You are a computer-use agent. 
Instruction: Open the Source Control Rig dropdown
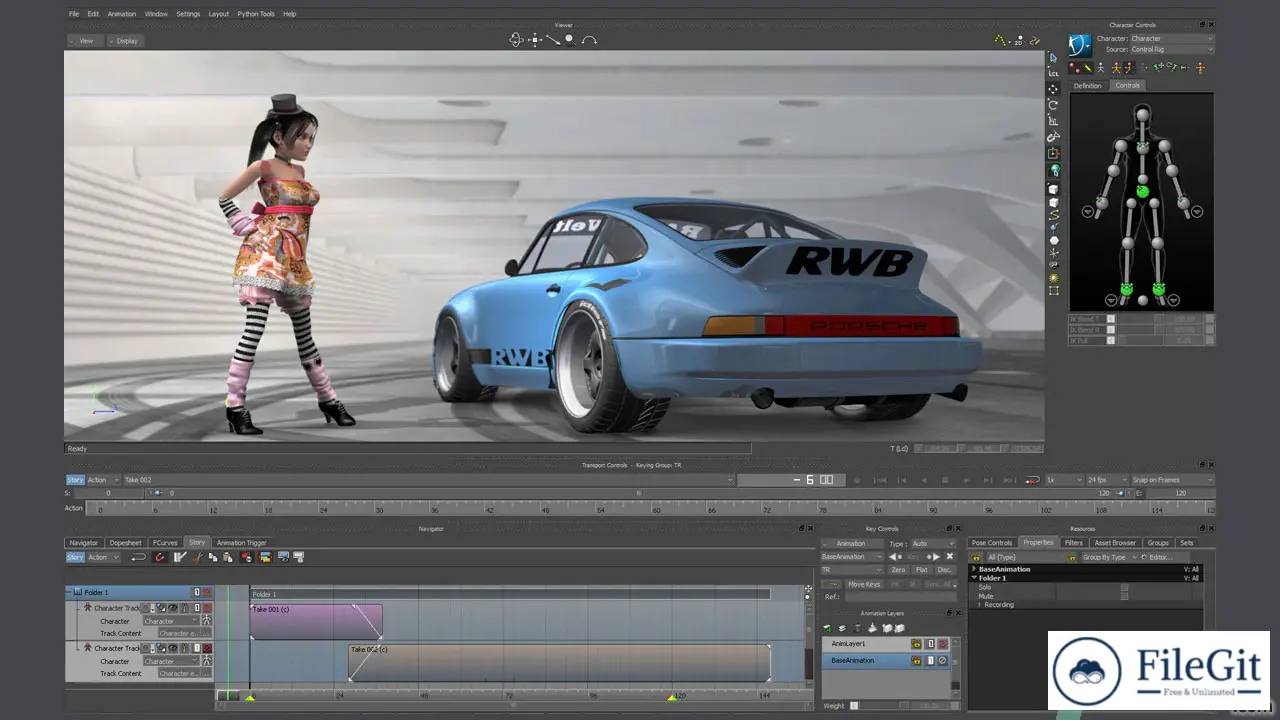click(1173, 49)
